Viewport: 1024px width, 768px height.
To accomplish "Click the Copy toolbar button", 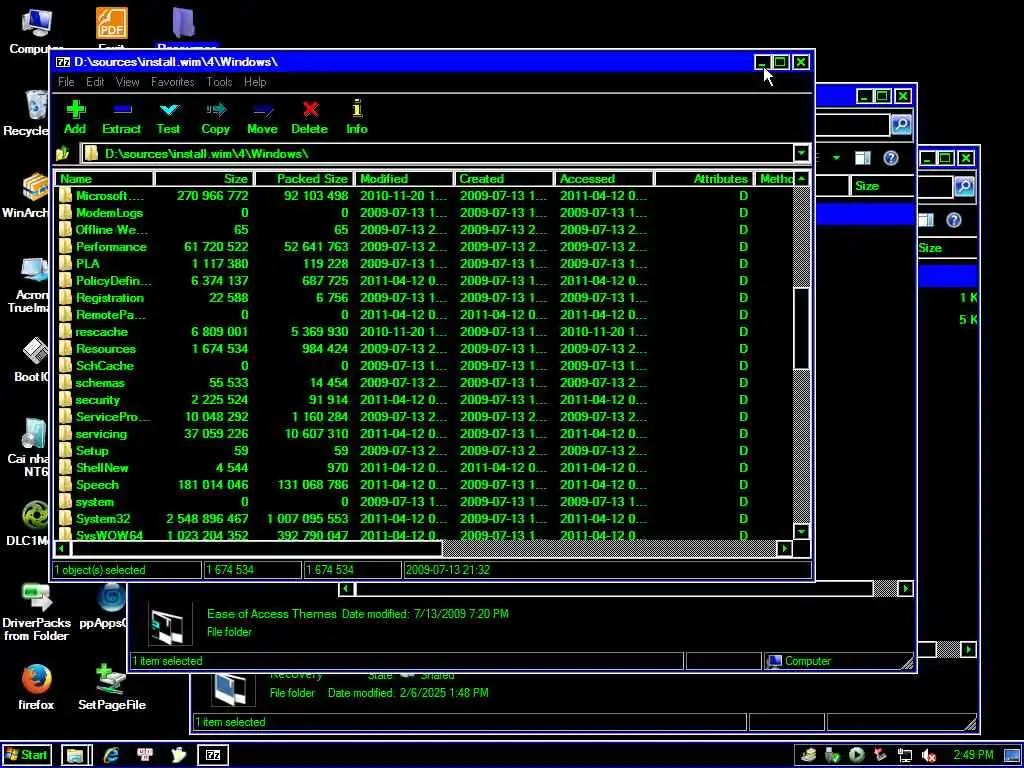I will click(x=216, y=118).
